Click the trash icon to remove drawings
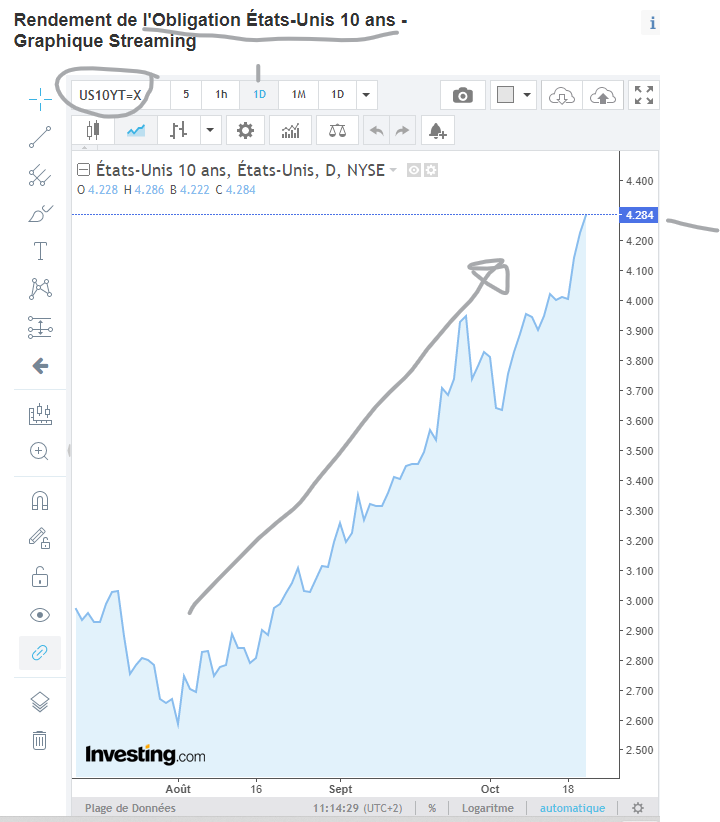This screenshot has height=822, width=720. pyautogui.click(x=40, y=740)
